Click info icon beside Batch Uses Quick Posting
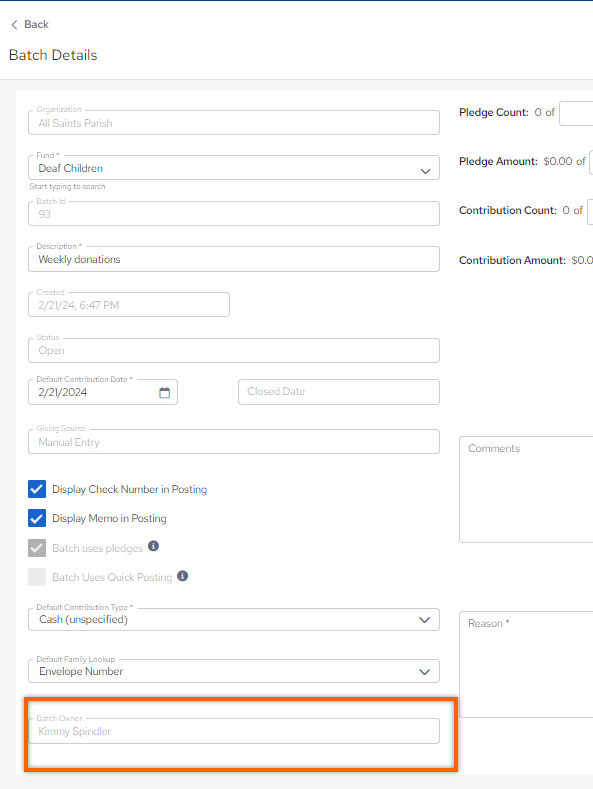The width and height of the screenshot is (593, 789). [x=183, y=576]
